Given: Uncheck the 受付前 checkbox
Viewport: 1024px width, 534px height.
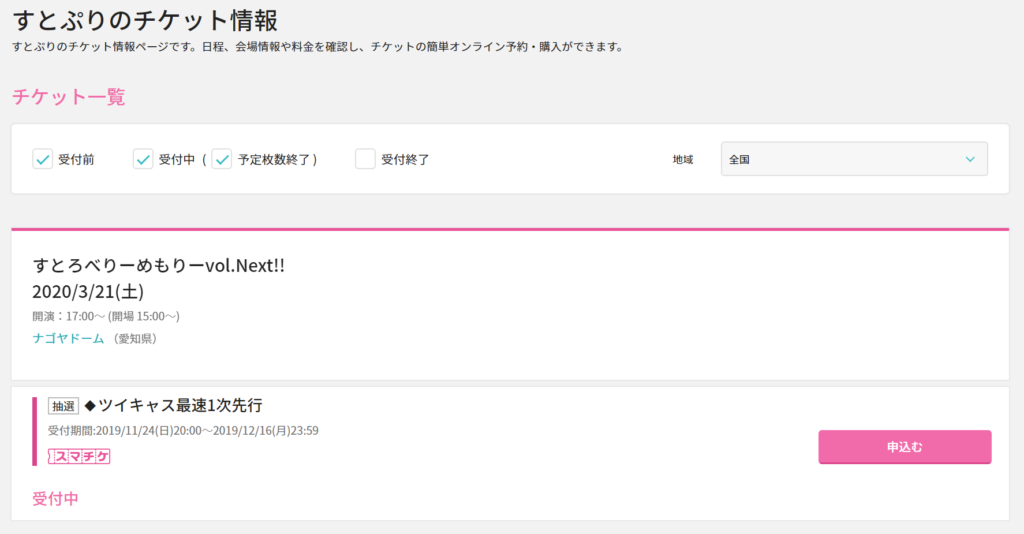Looking at the screenshot, I should pos(42,159).
